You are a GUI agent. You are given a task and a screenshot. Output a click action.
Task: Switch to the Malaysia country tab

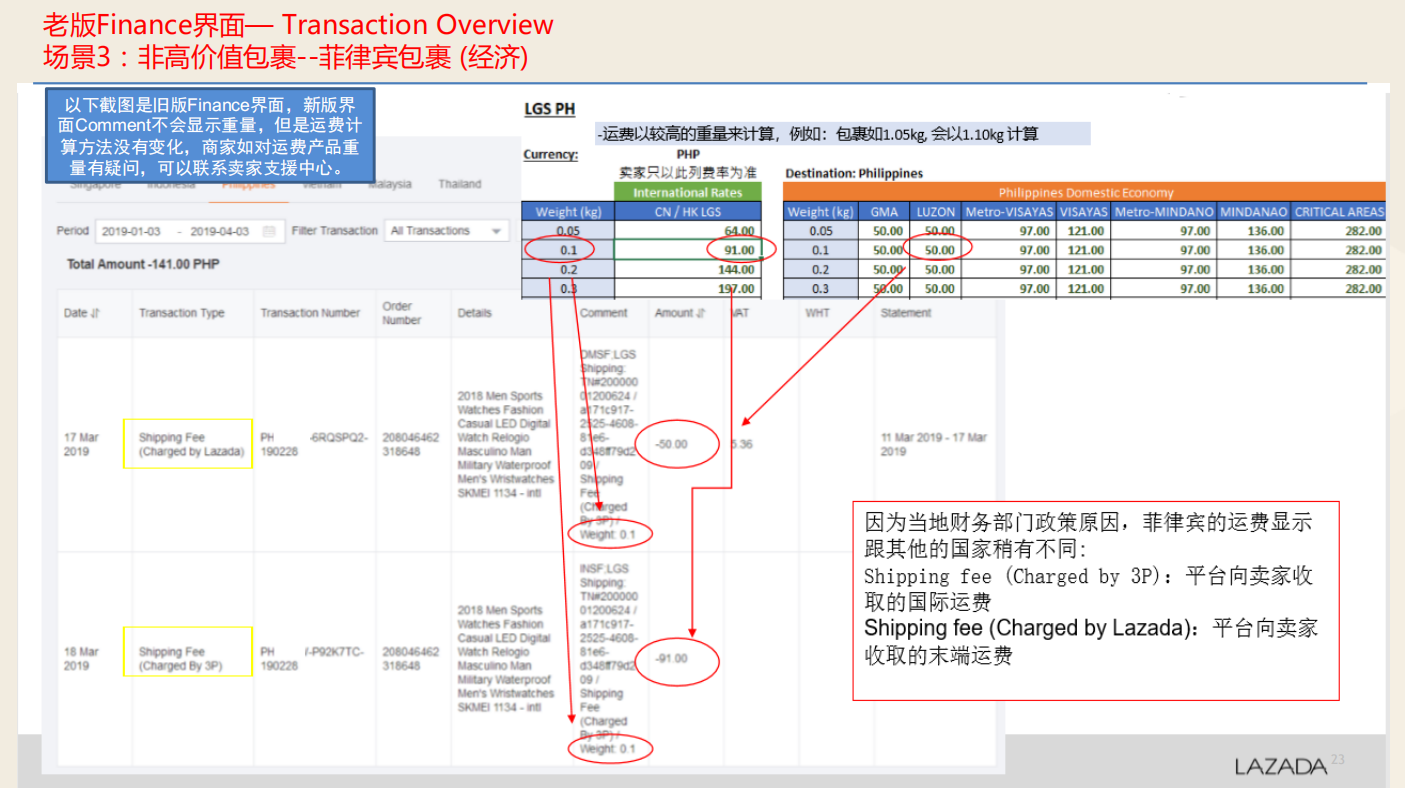[x=390, y=184]
